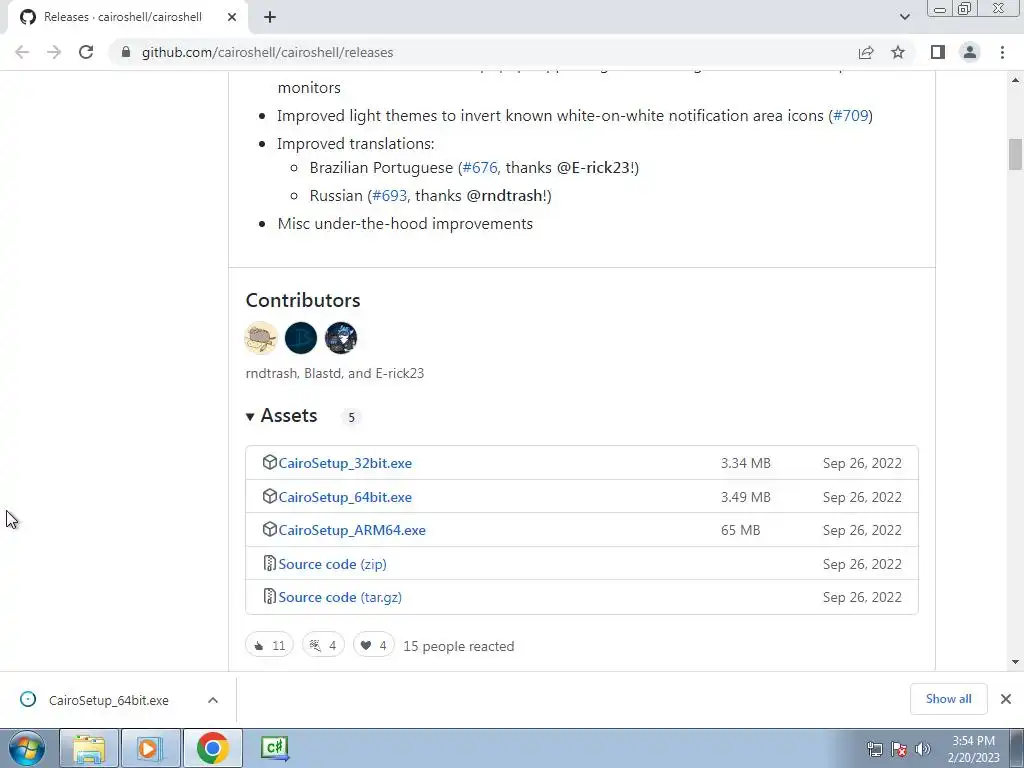Download Source code (tar.gz)
Screen dimensions: 1024x768
(340, 598)
